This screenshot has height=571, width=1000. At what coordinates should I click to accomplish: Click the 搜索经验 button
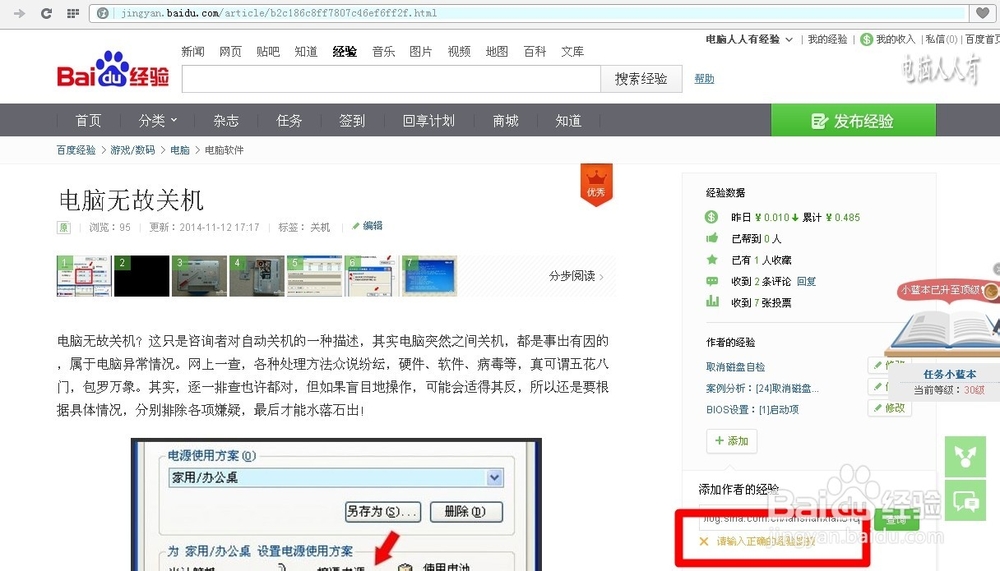pos(641,78)
